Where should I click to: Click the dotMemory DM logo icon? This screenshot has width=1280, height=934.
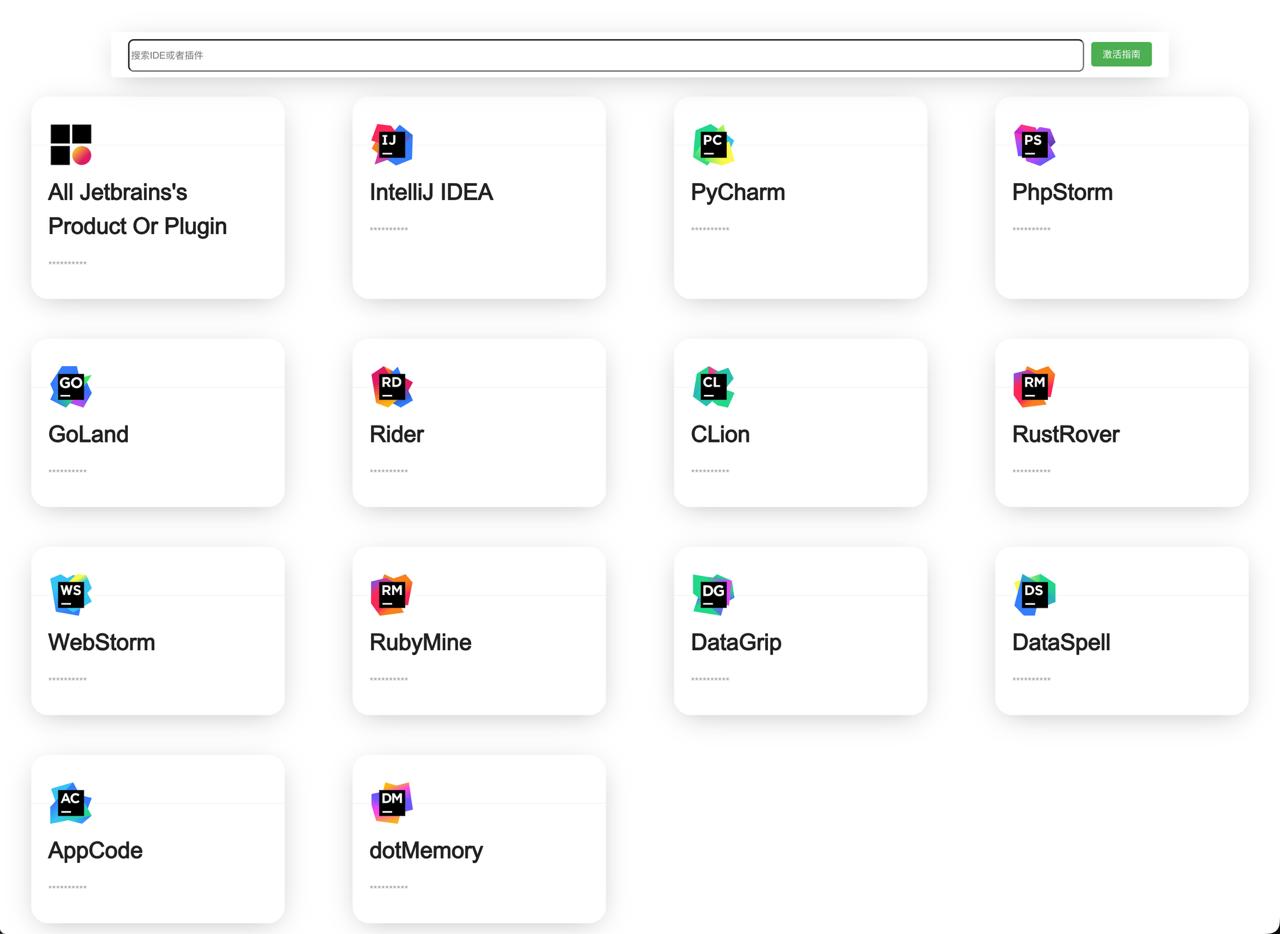click(392, 803)
